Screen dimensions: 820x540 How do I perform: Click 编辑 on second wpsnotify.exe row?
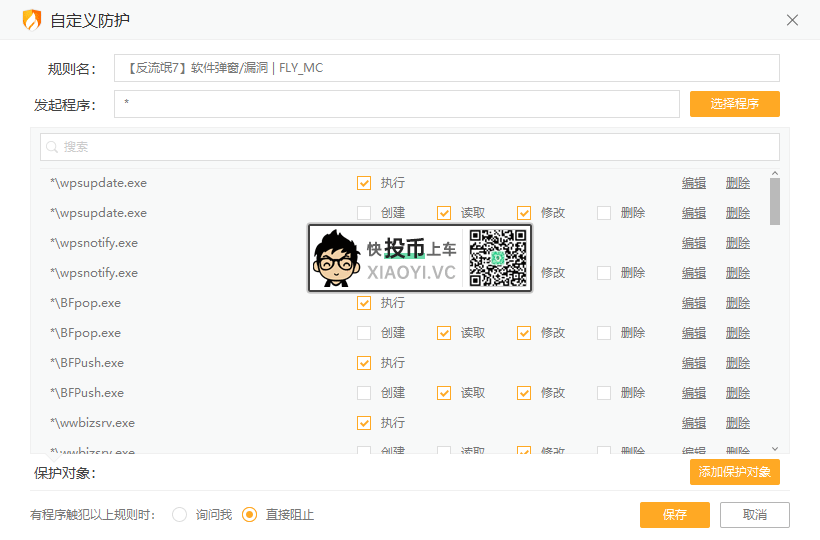[694, 273]
